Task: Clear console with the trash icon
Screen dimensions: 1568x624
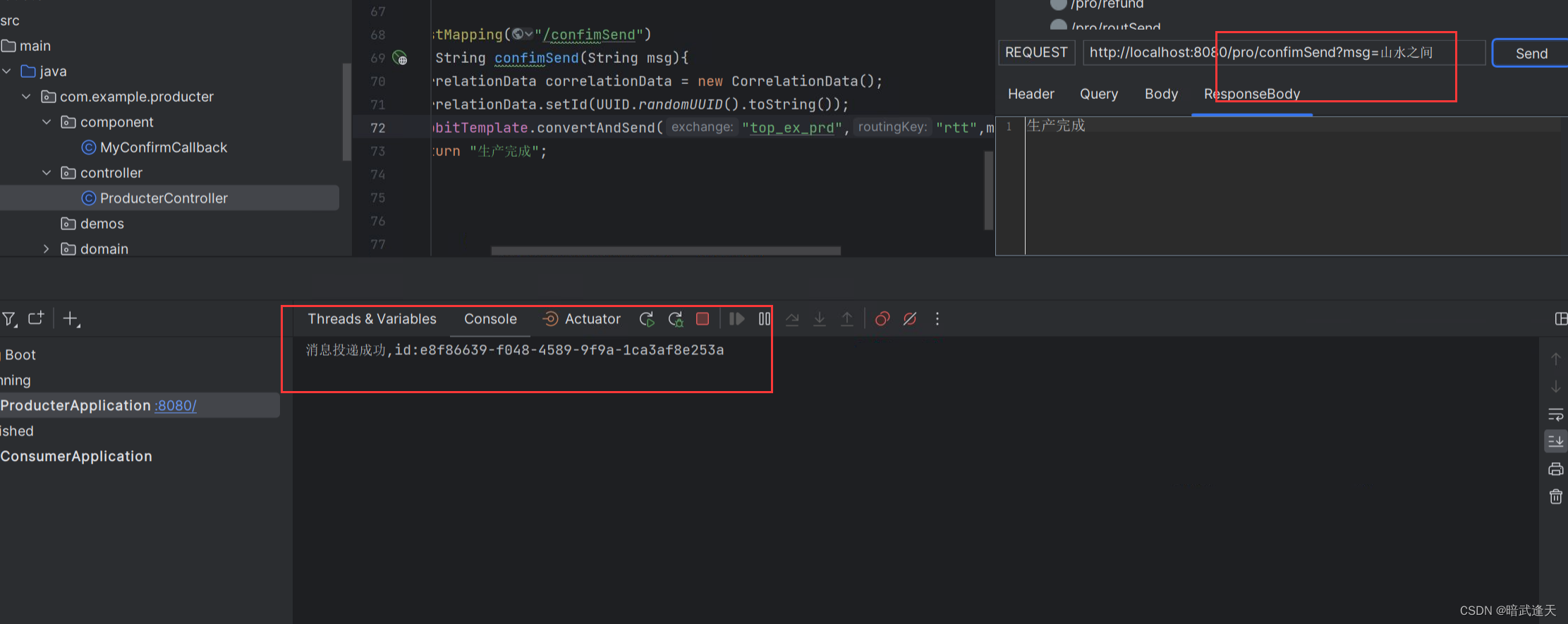Action: (1555, 497)
